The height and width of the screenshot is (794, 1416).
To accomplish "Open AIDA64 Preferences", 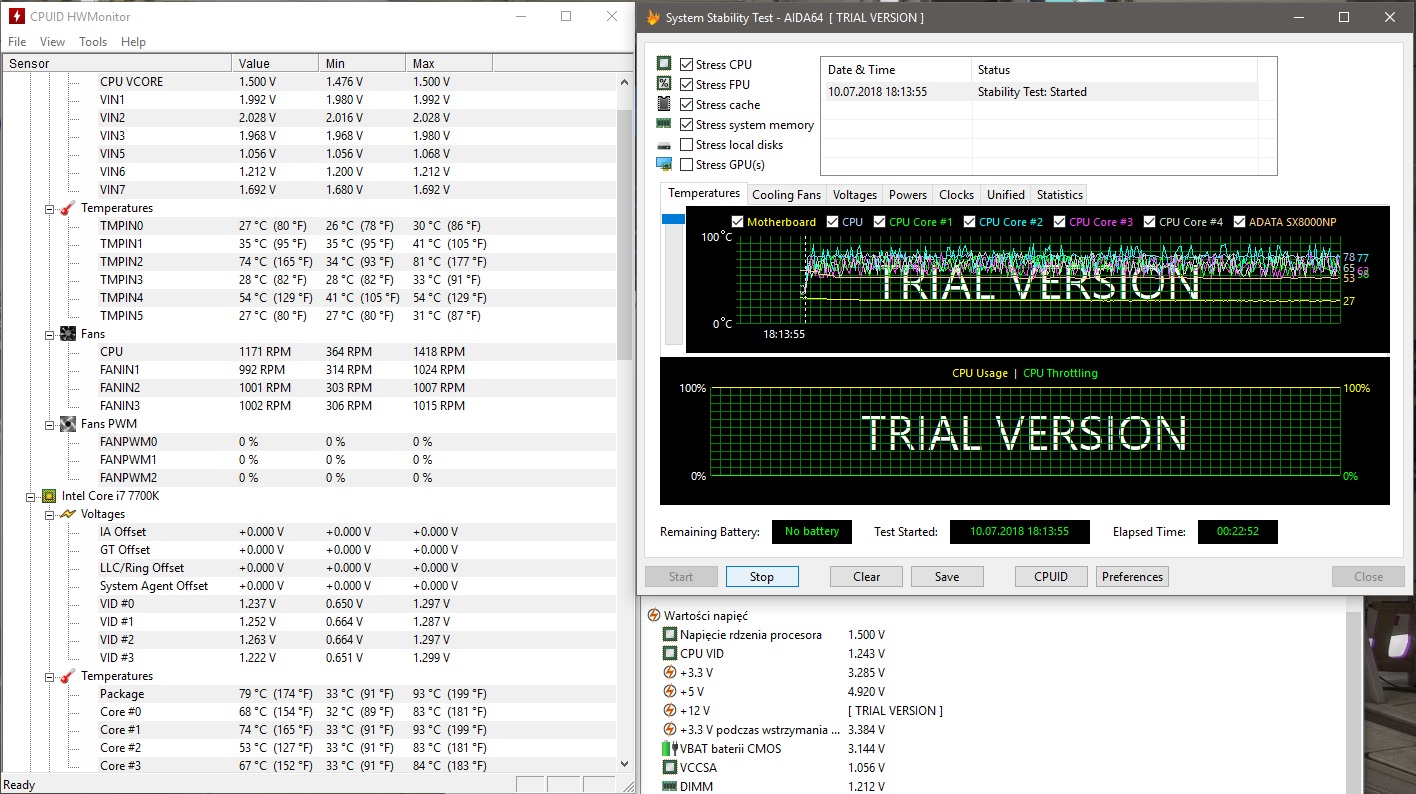I will [1133, 577].
